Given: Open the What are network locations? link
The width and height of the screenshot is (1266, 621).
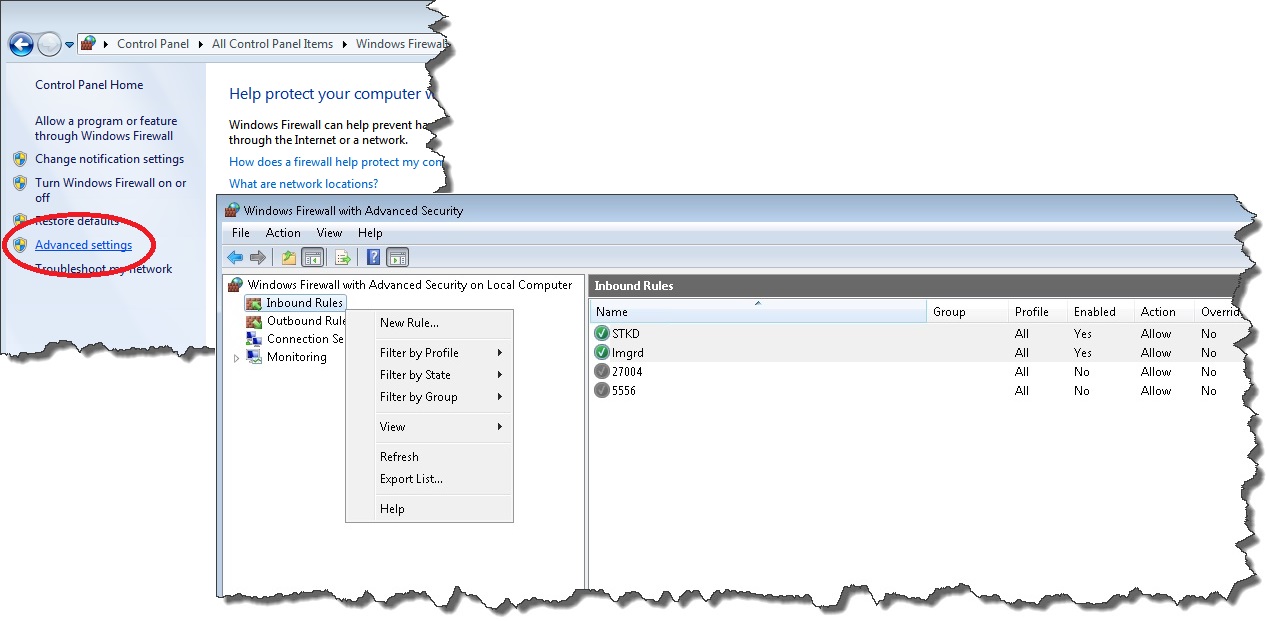Looking at the screenshot, I should 303,184.
